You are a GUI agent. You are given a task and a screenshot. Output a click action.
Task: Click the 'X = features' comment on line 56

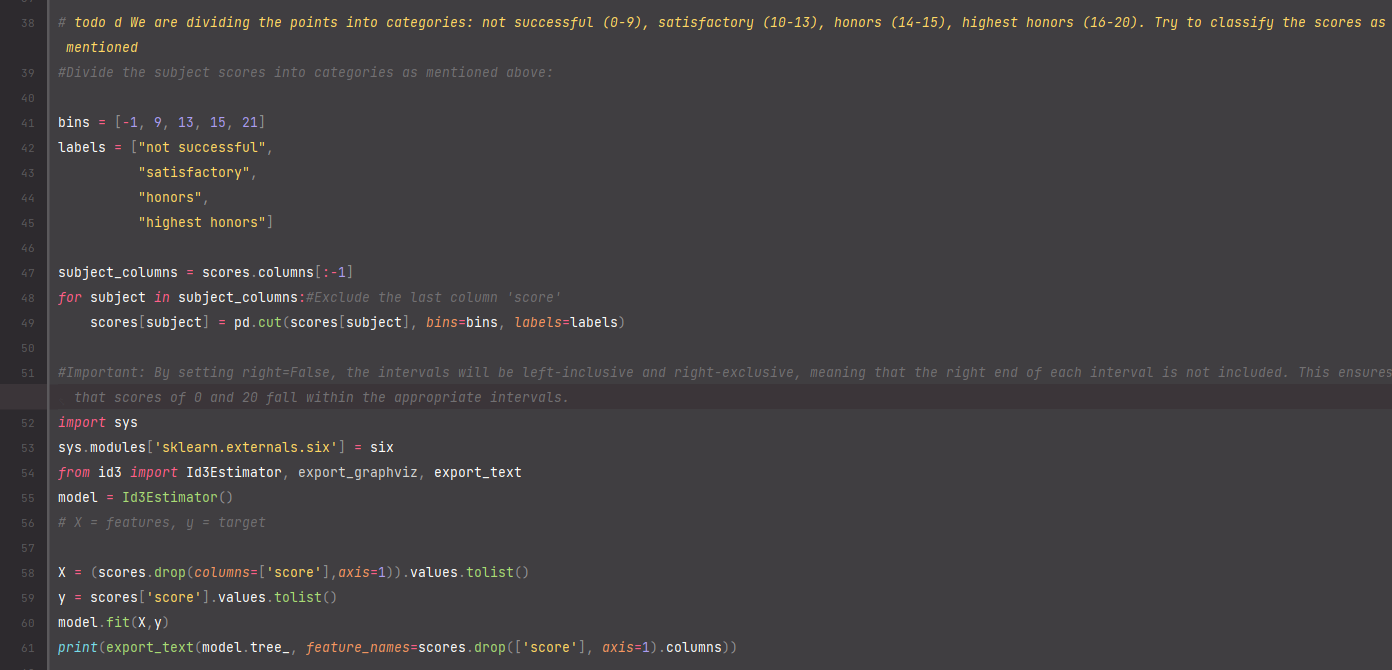click(x=162, y=522)
